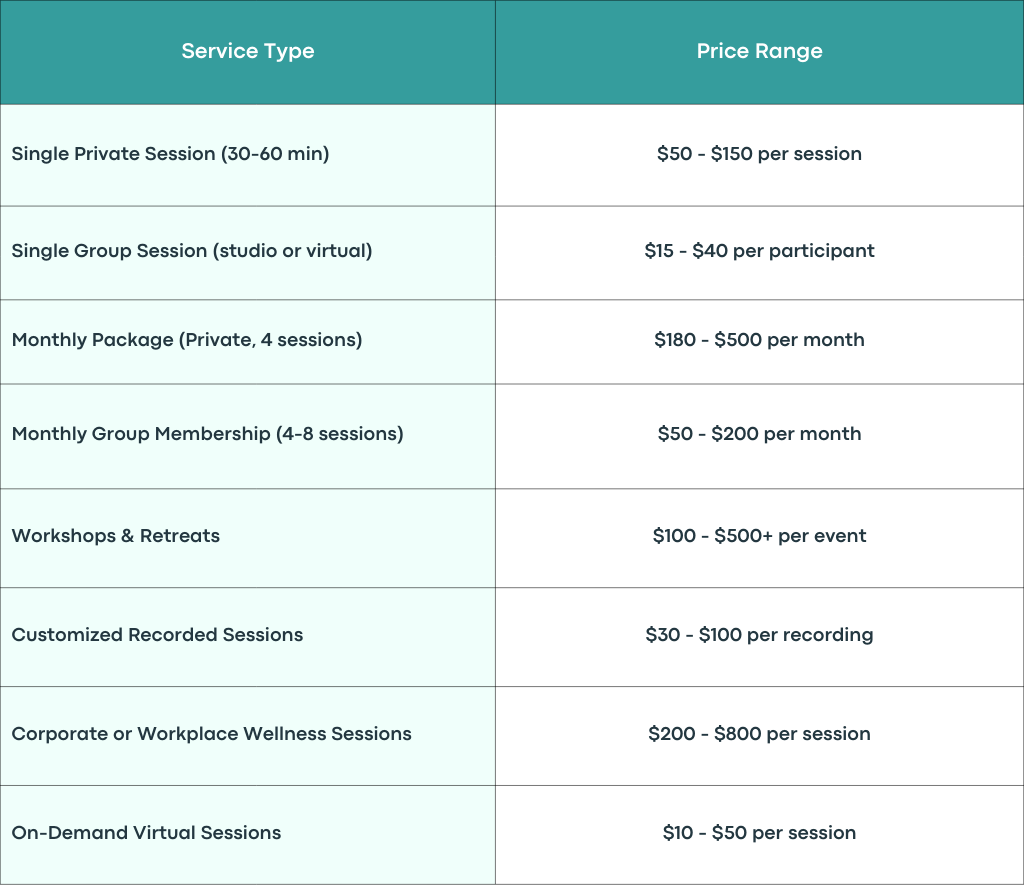This screenshot has height=885, width=1024.
Task: Click the $50 - $200 per month price
Action: coord(760,434)
